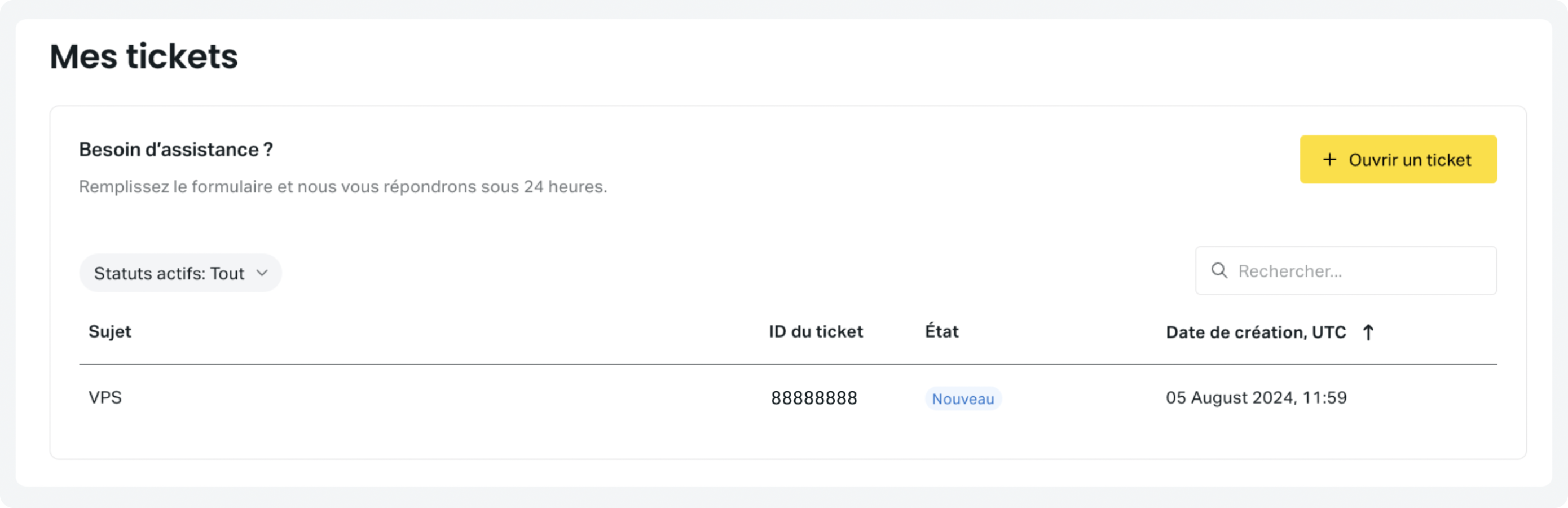
Task: Sort tickets by Date de création, UTC
Action: (x=1255, y=332)
